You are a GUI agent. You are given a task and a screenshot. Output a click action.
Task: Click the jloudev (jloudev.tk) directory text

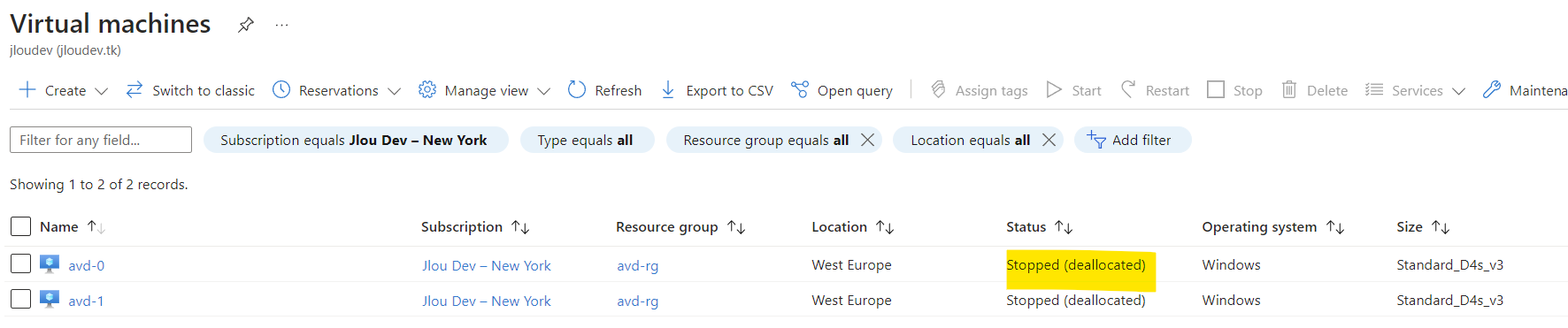tap(65, 50)
